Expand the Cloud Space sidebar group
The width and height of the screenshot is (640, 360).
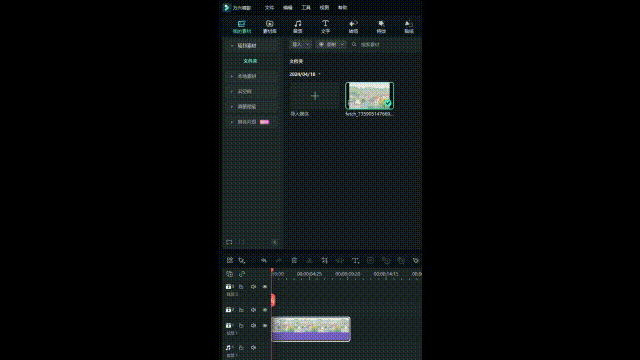[232, 91]
